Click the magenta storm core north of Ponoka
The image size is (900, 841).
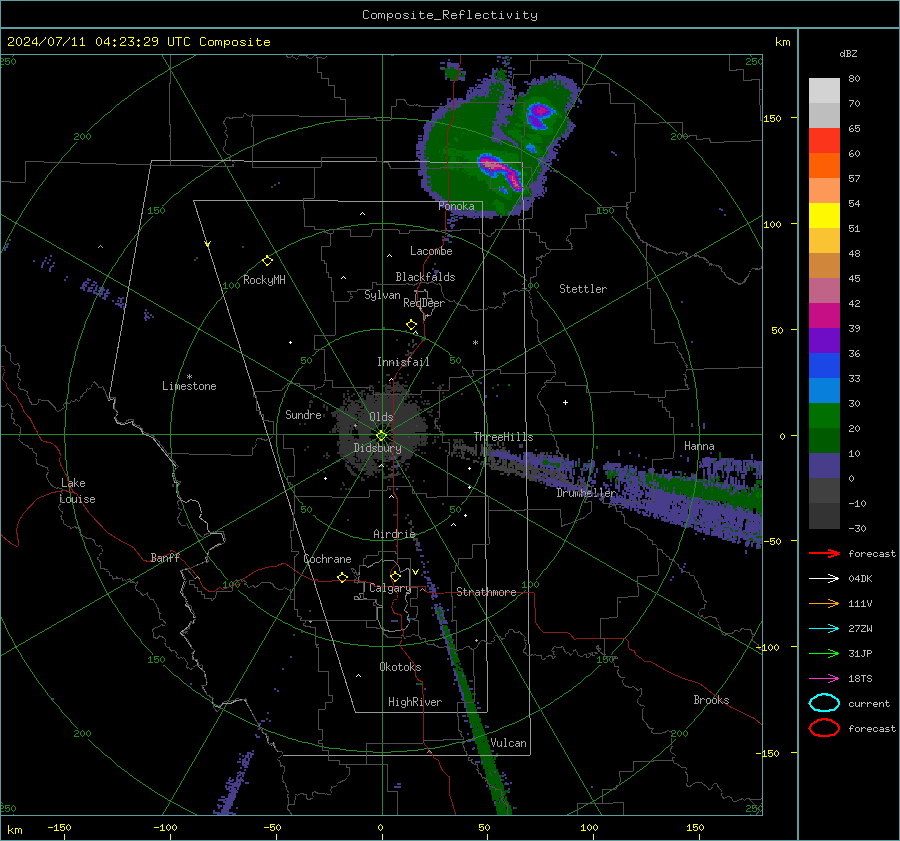pos(501,170)
